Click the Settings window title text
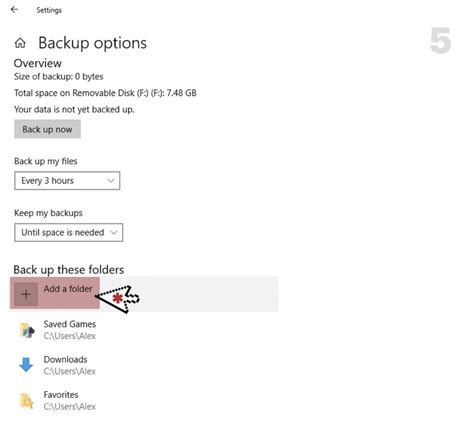This screenshot has width=474, height=426. point(49,10)
